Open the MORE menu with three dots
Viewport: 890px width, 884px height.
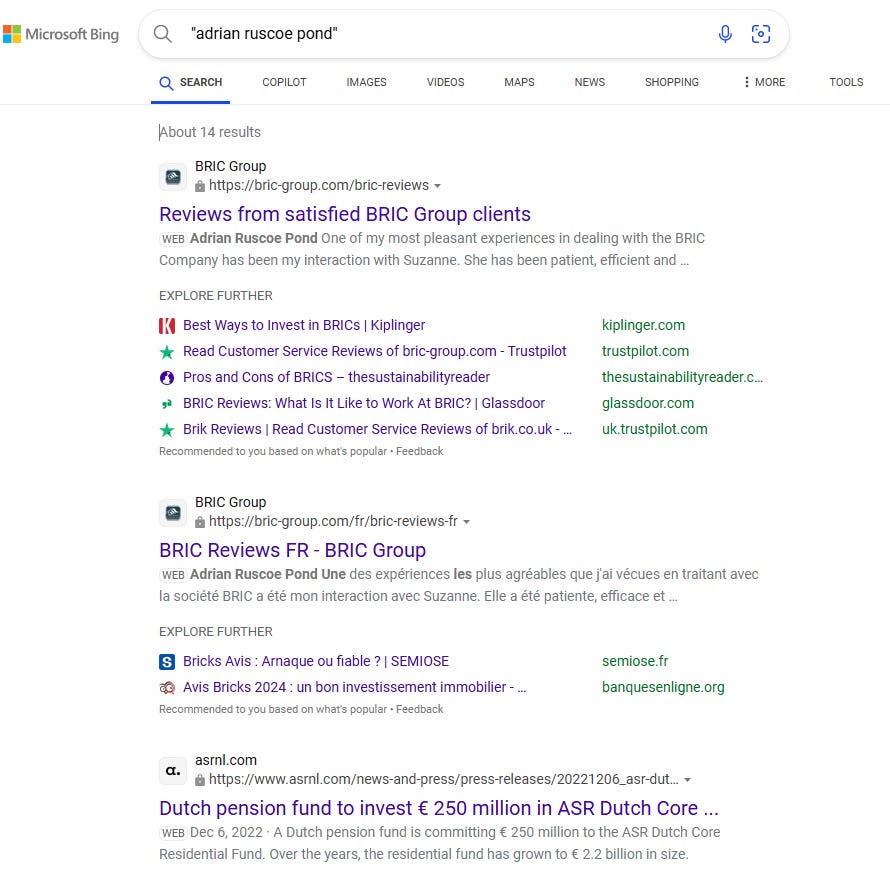point(764,82)
